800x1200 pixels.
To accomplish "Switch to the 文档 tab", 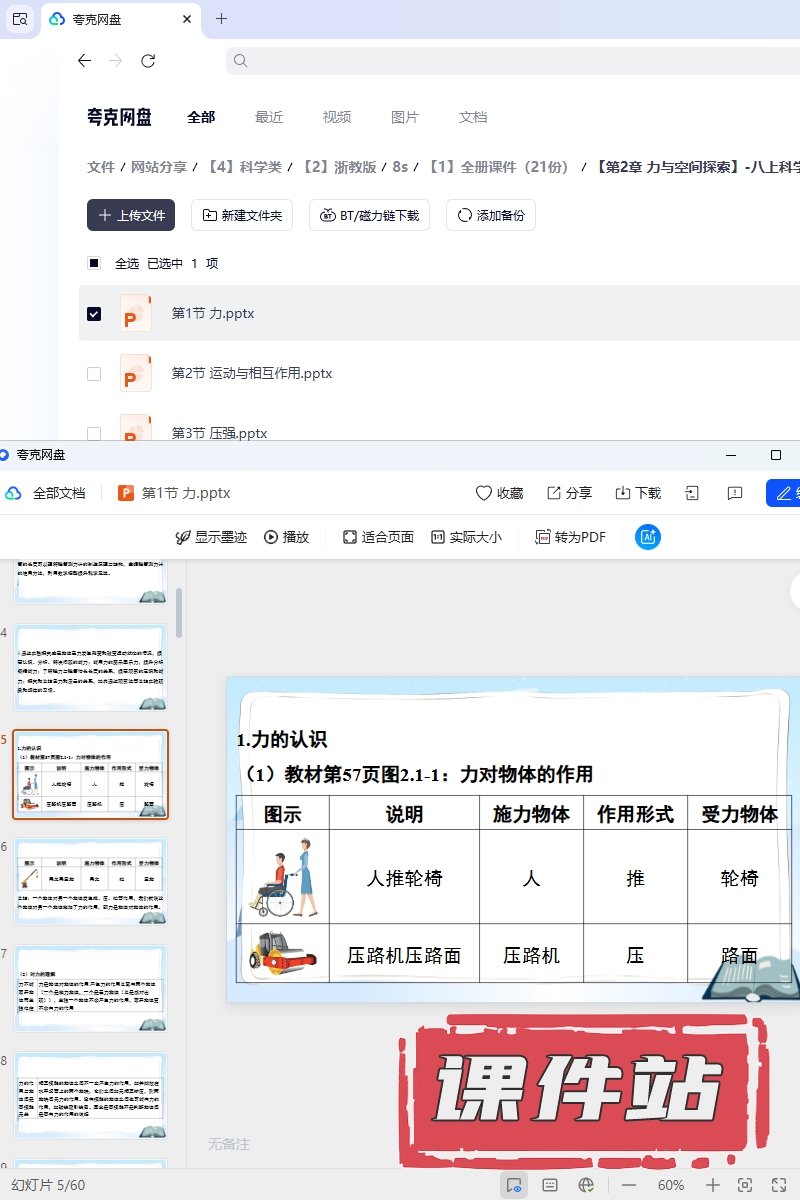I will (473, 117).
